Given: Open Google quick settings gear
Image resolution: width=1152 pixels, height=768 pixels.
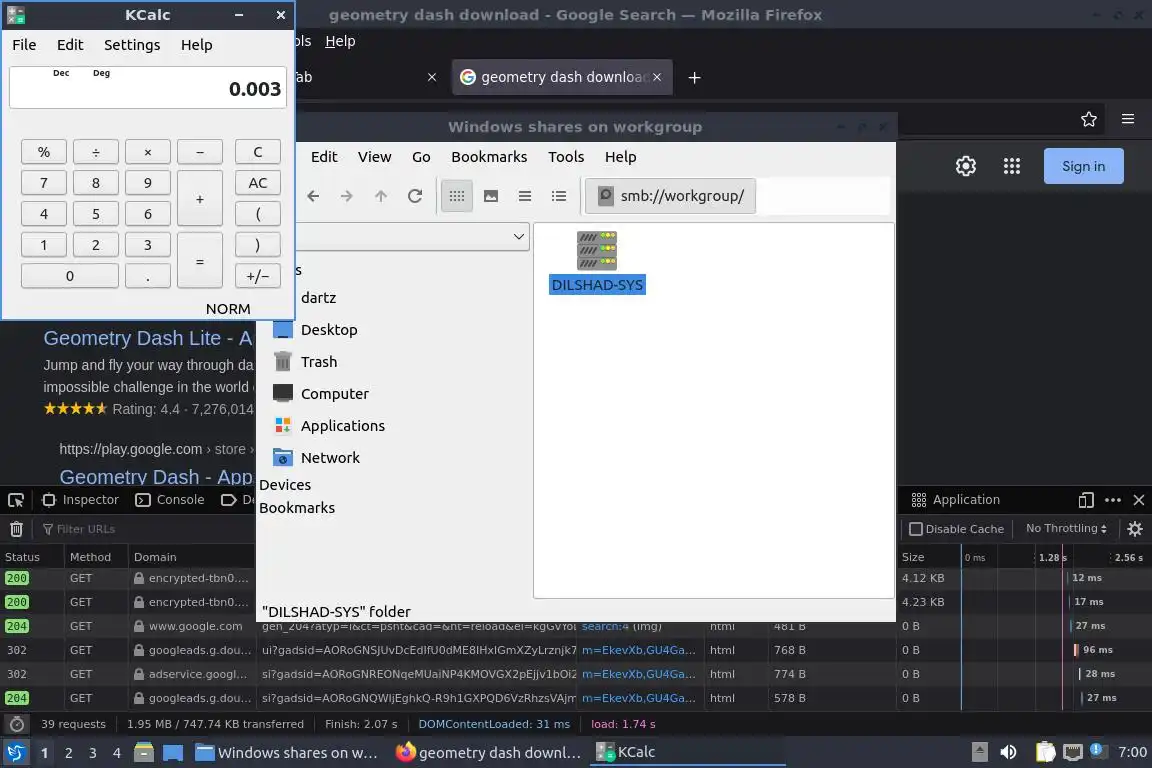Looking at the screenshot, I should (966, 166).
